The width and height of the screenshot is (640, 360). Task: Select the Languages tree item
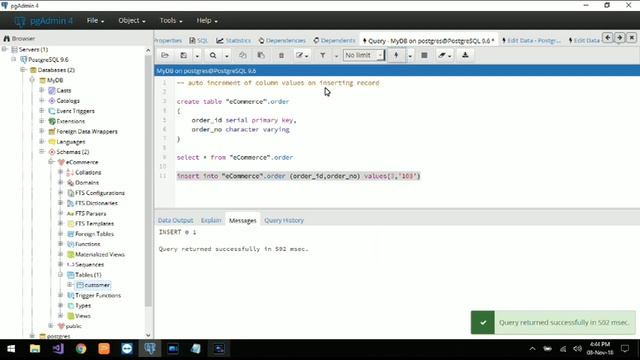coord(71,142)
